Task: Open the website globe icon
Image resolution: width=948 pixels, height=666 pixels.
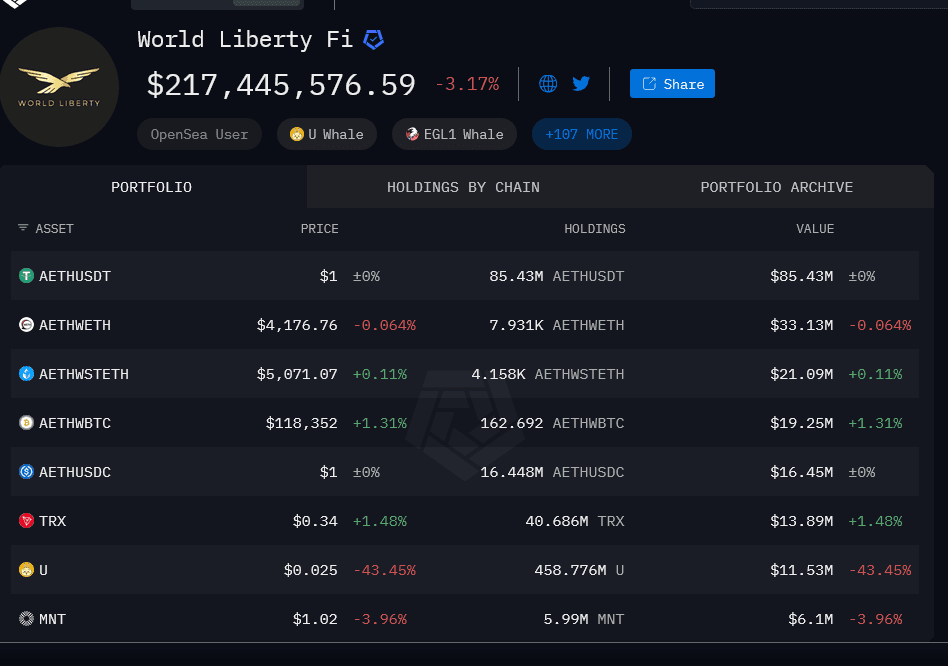Action: (548, 83)
